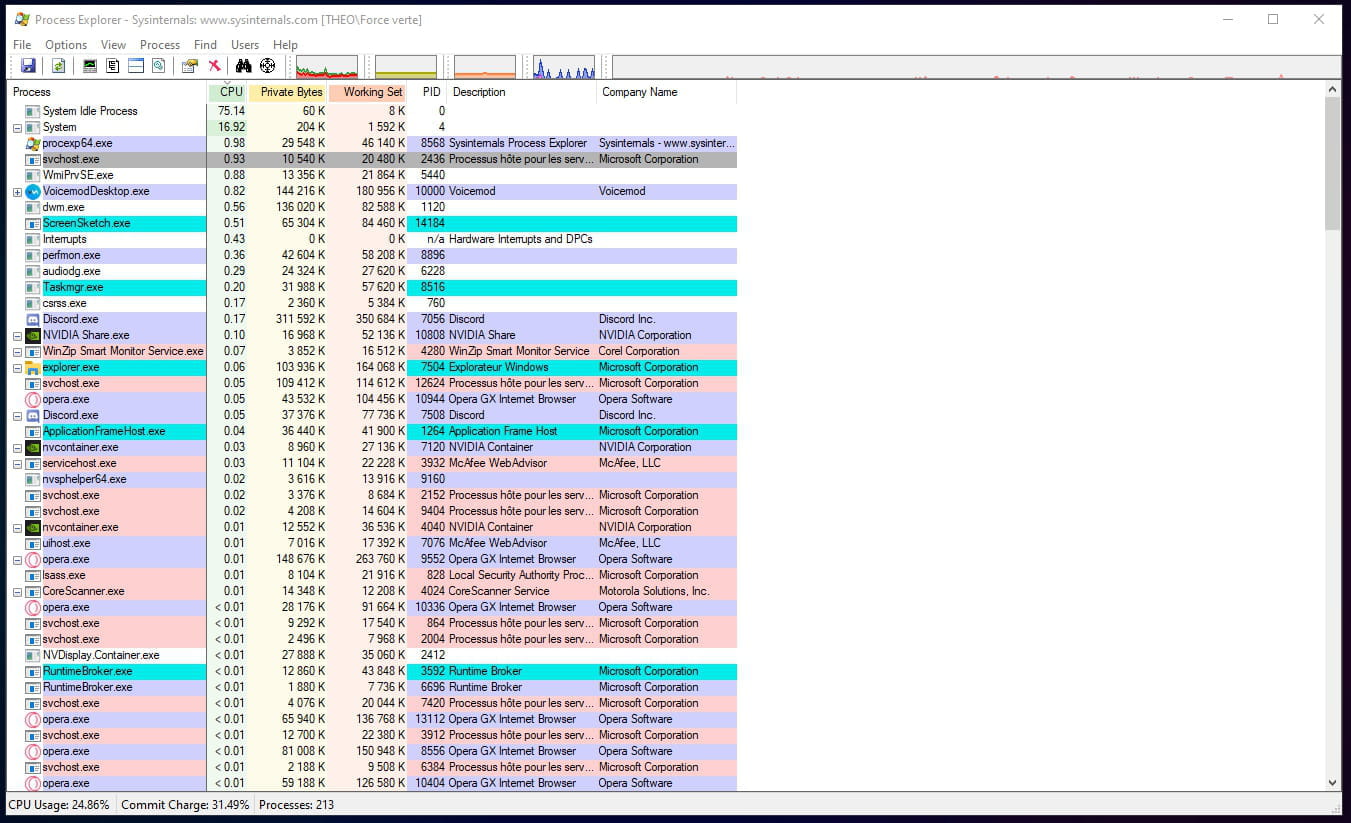Sort by the Working Set column header

[368, 92]
